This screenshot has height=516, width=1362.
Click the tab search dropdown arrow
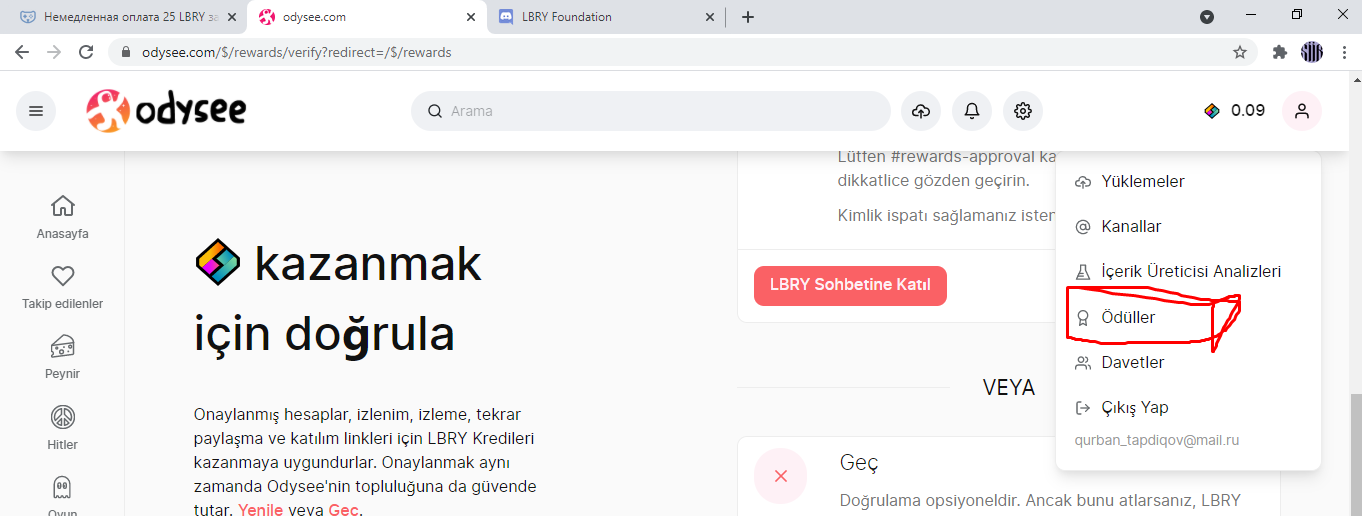1207,17
